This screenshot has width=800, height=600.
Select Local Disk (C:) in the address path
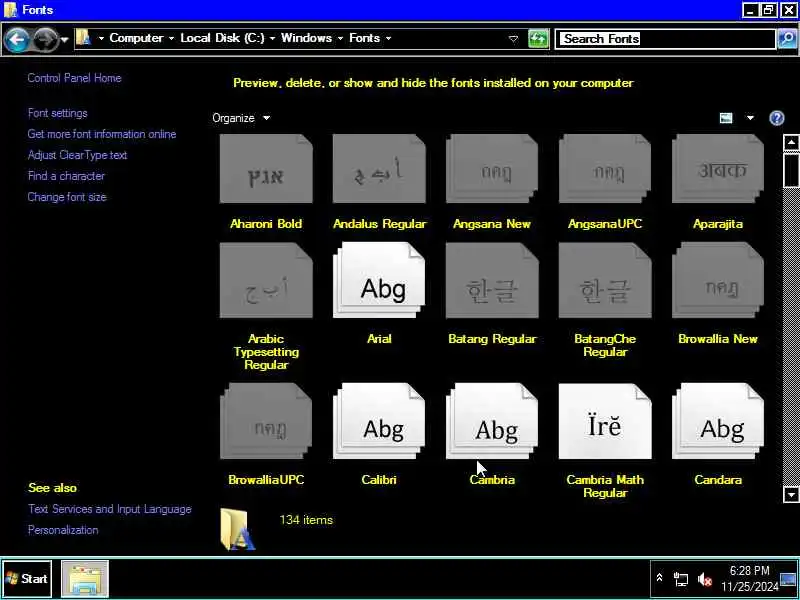(x=222, y=38)
